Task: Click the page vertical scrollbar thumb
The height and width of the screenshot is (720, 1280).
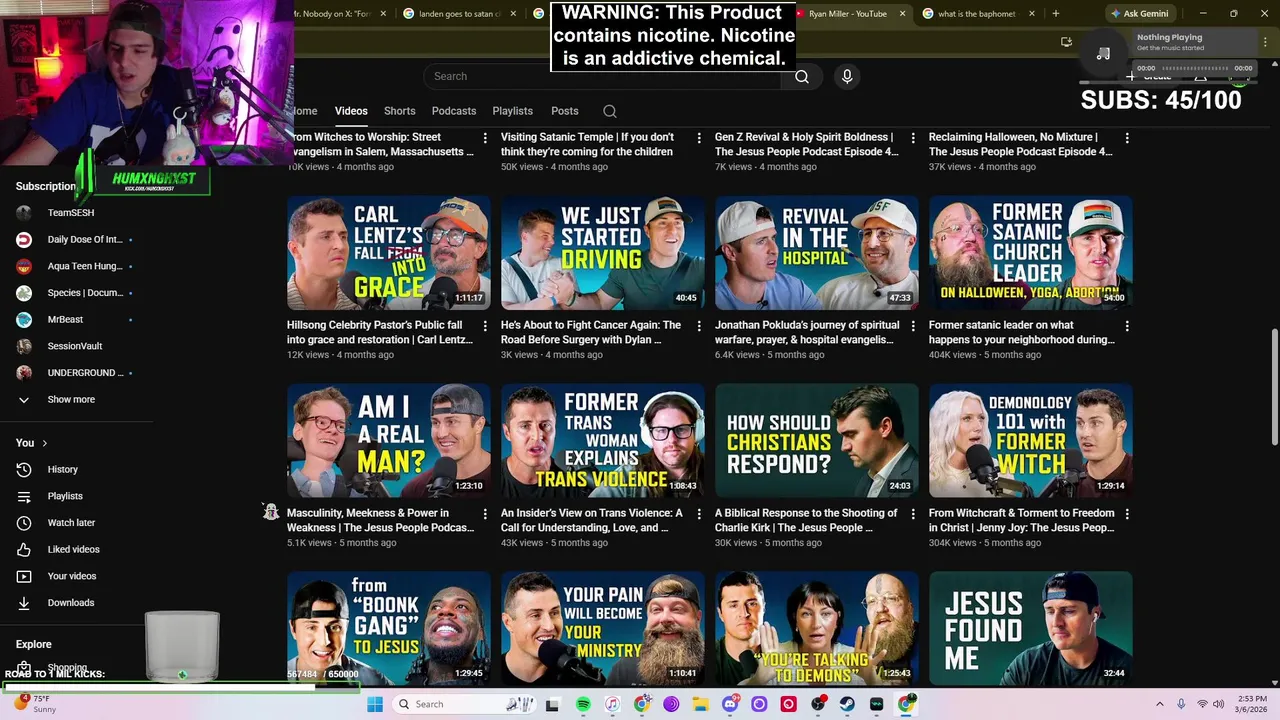Action: pyautogui.click(x=1274, y=386)
